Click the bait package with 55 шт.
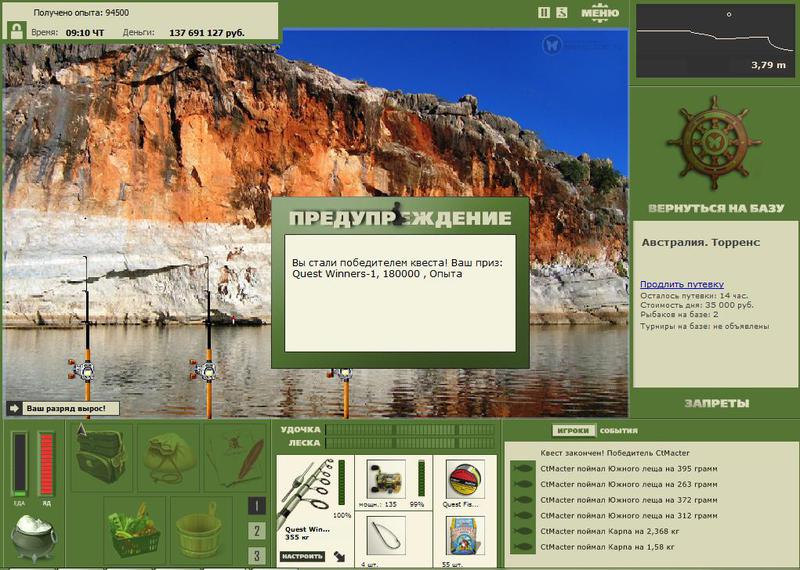 (465, 535)
